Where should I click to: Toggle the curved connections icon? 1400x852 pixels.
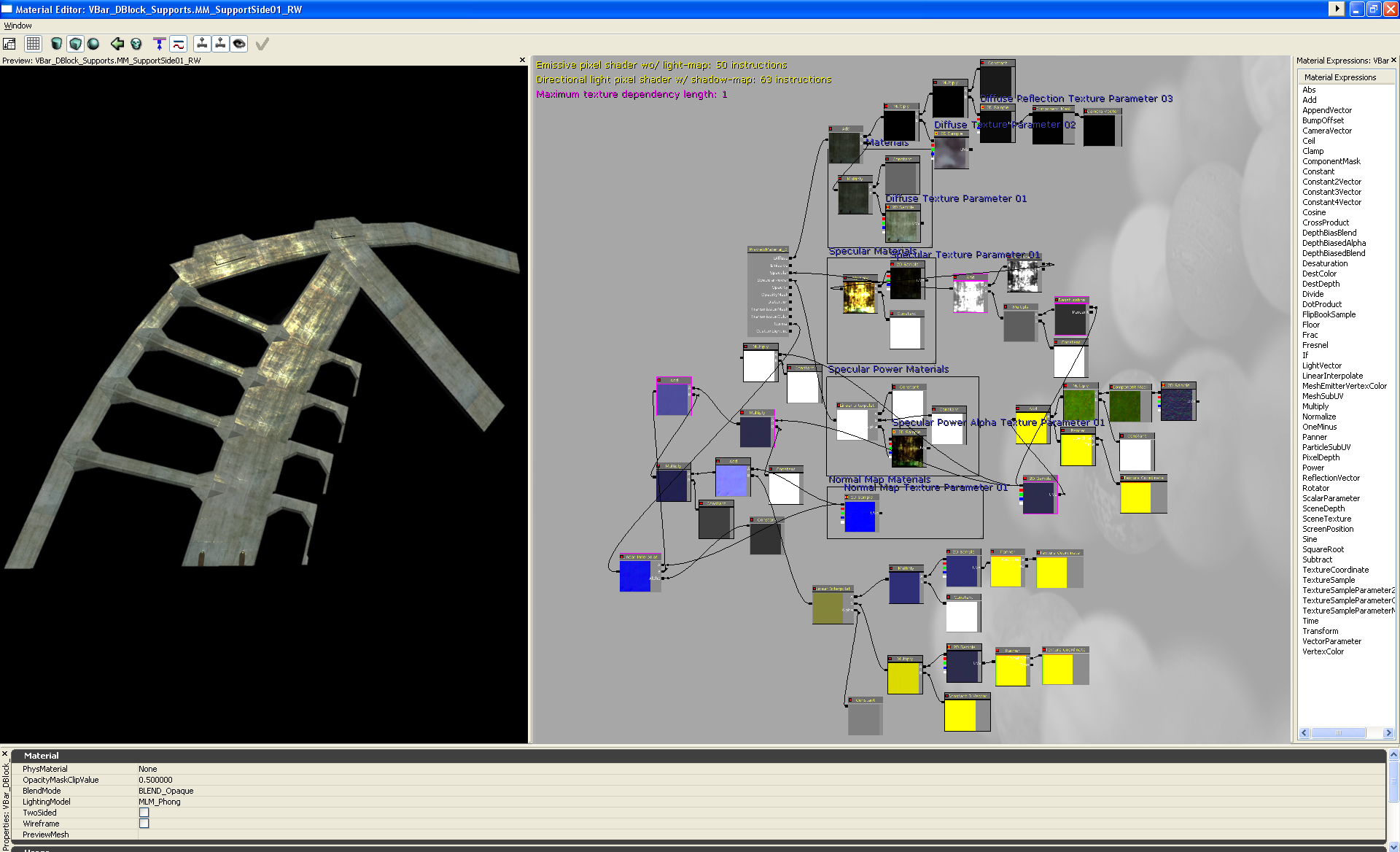tap(179, 44)
